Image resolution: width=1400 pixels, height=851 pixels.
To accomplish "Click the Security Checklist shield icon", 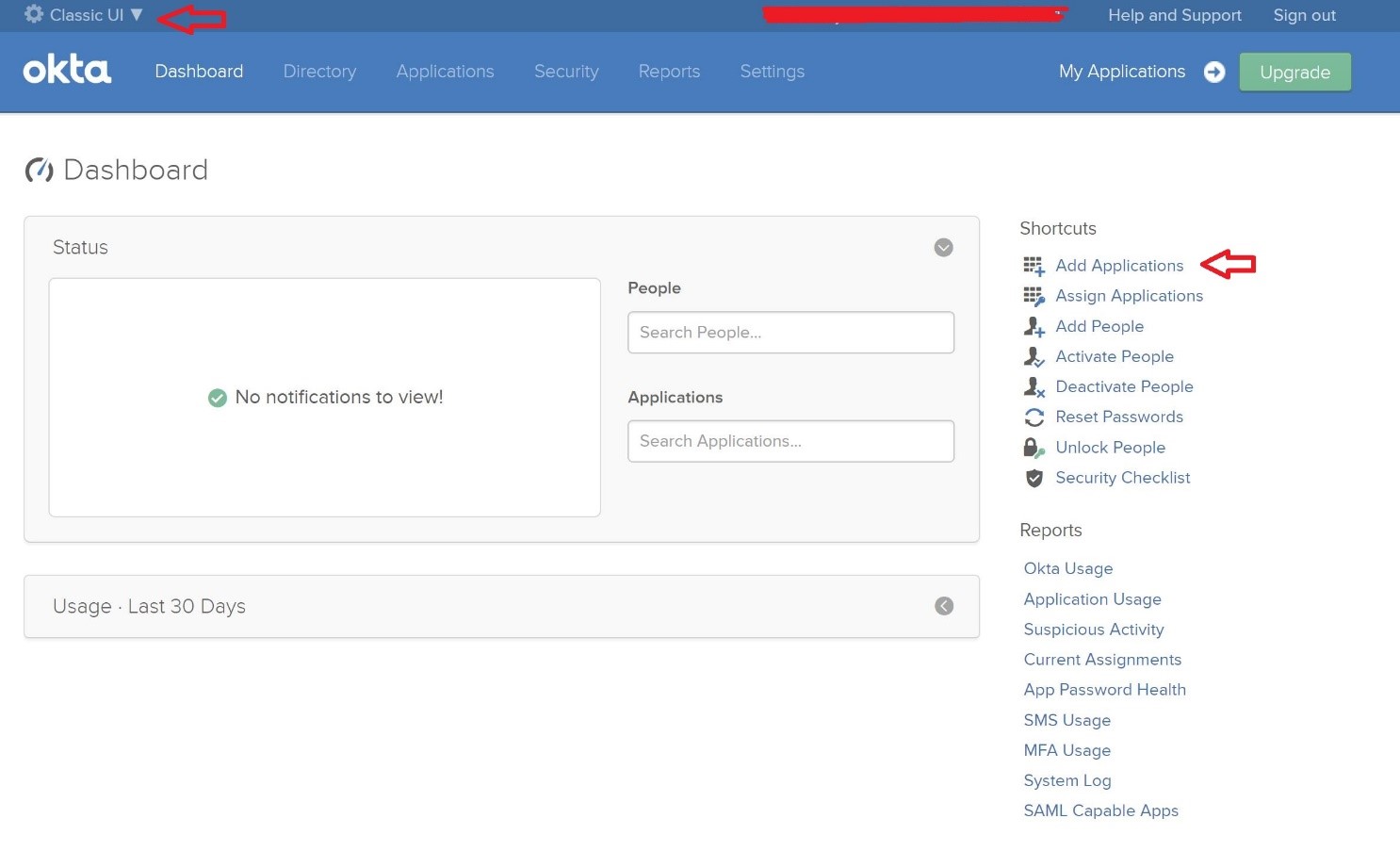I will 1034,478.
